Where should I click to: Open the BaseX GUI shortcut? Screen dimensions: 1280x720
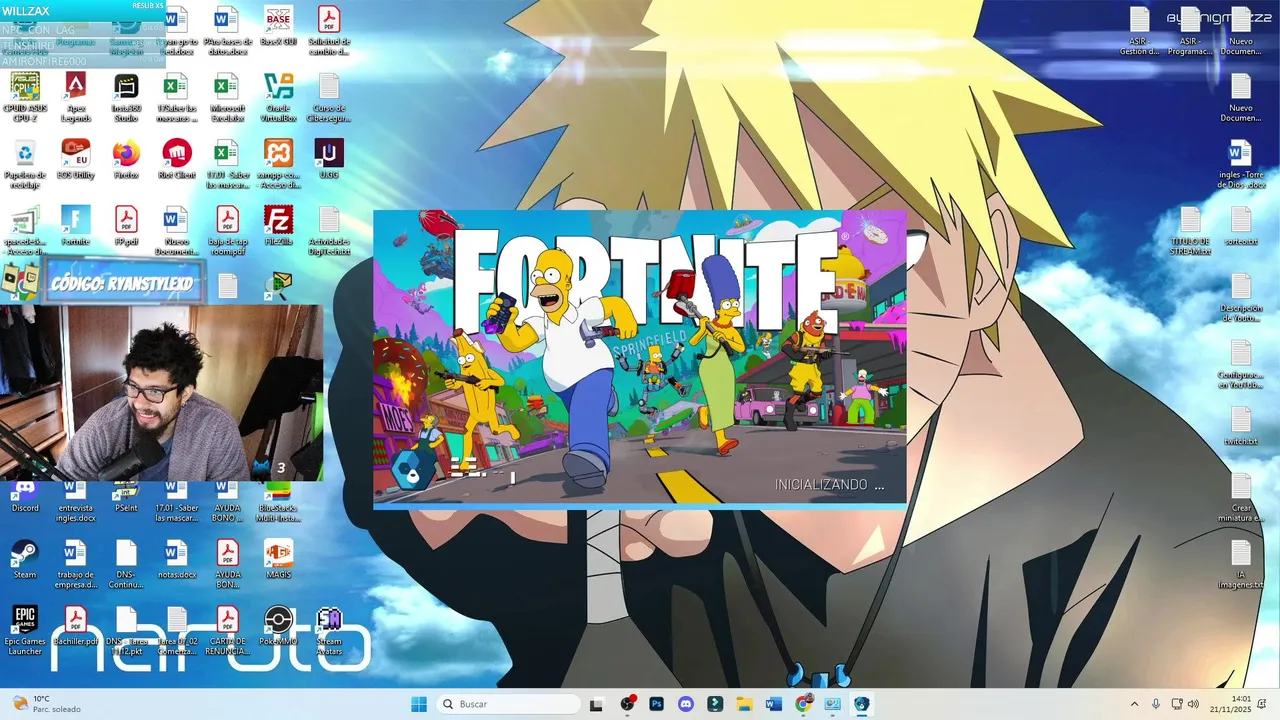(x=278, y=27)
